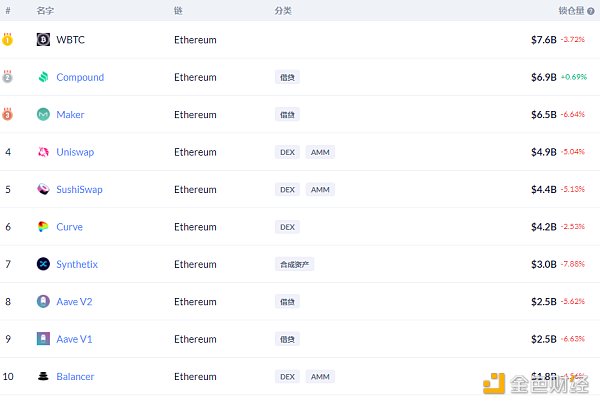Click the Uniswap unicorn logo icon
This screenshot has height=405, width=600.
43,152
